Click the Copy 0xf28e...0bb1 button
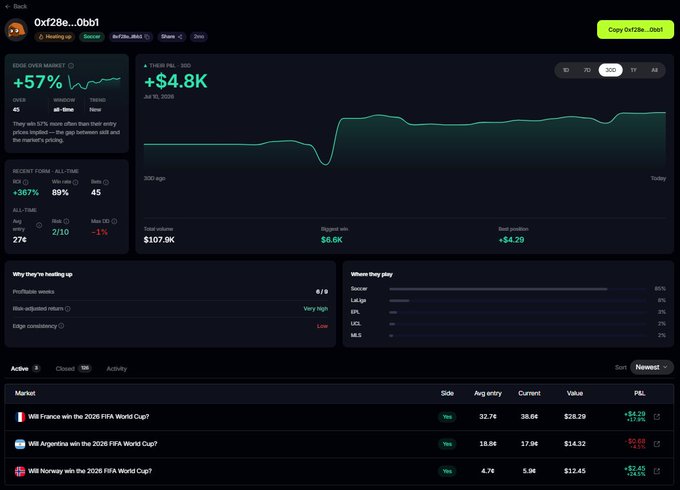The width and height of the screenshot is (680, 490). 635,29
